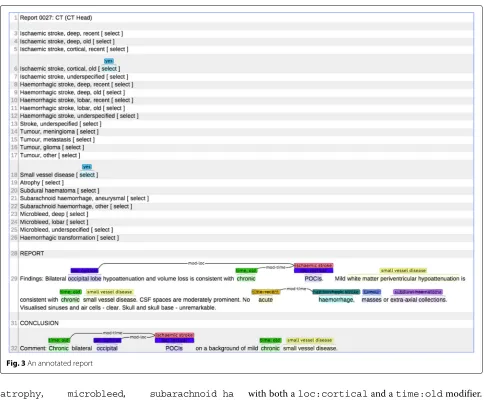The height and width of the screenshot is (400, 485).
Task: Click select for Haemorrhagic stroke, underspecified
Action: coord(128,116)
